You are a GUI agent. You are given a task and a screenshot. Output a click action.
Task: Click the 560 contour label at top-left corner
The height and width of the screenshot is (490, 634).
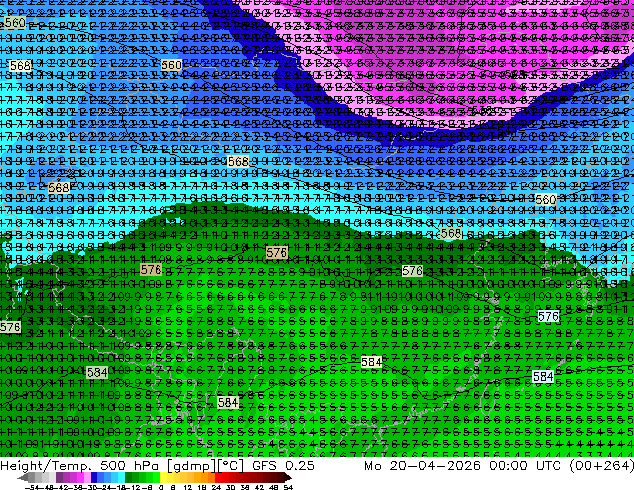coord(15,22)
